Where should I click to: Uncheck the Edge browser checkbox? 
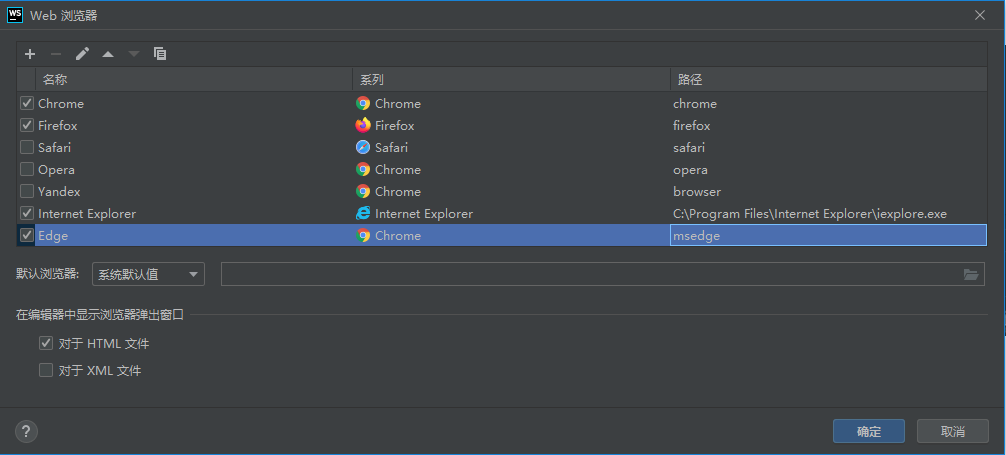[x=27, y=236]
